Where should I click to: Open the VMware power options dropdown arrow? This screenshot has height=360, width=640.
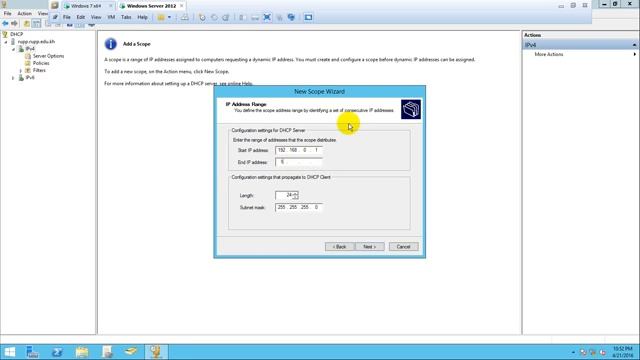(x=169, y=17)
